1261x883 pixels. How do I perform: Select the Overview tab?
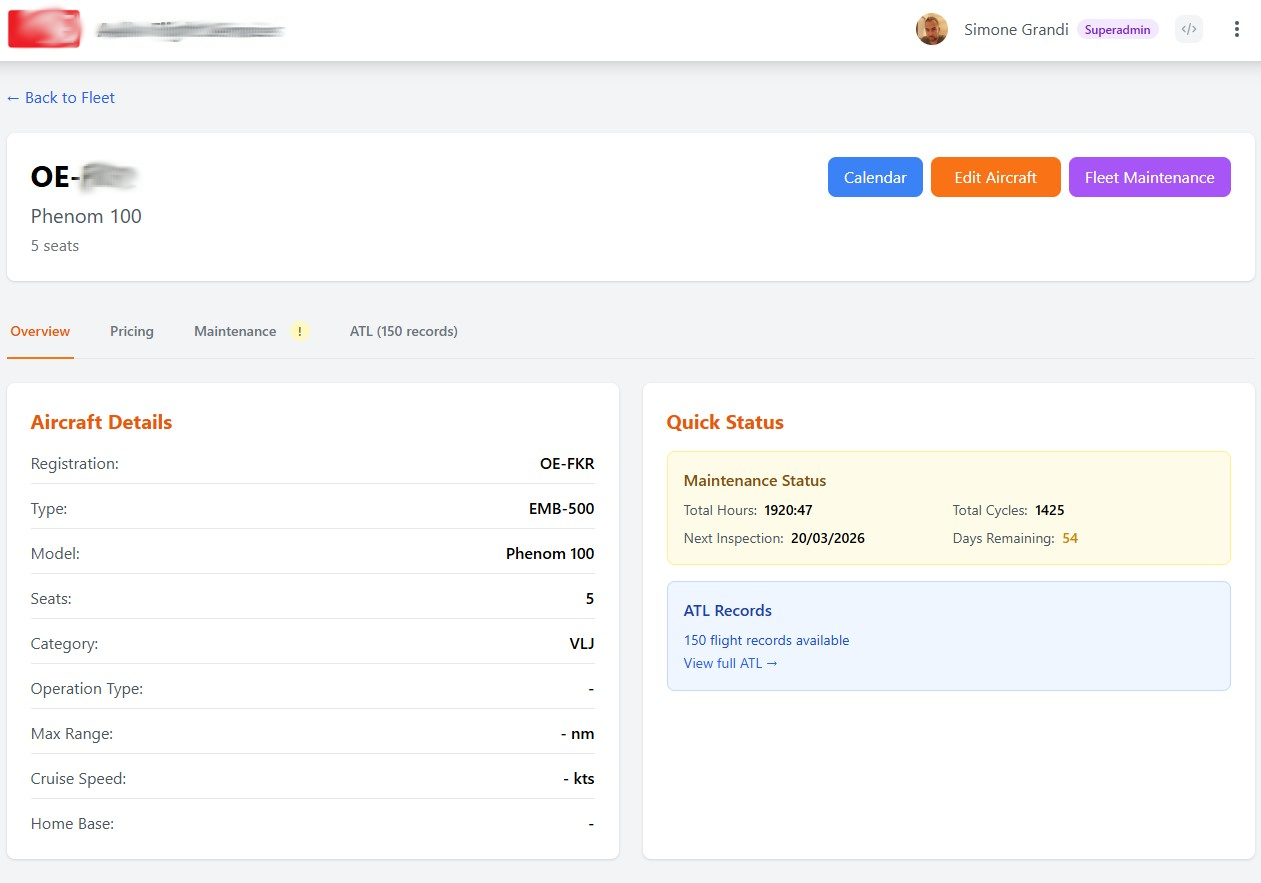point(40,332)
